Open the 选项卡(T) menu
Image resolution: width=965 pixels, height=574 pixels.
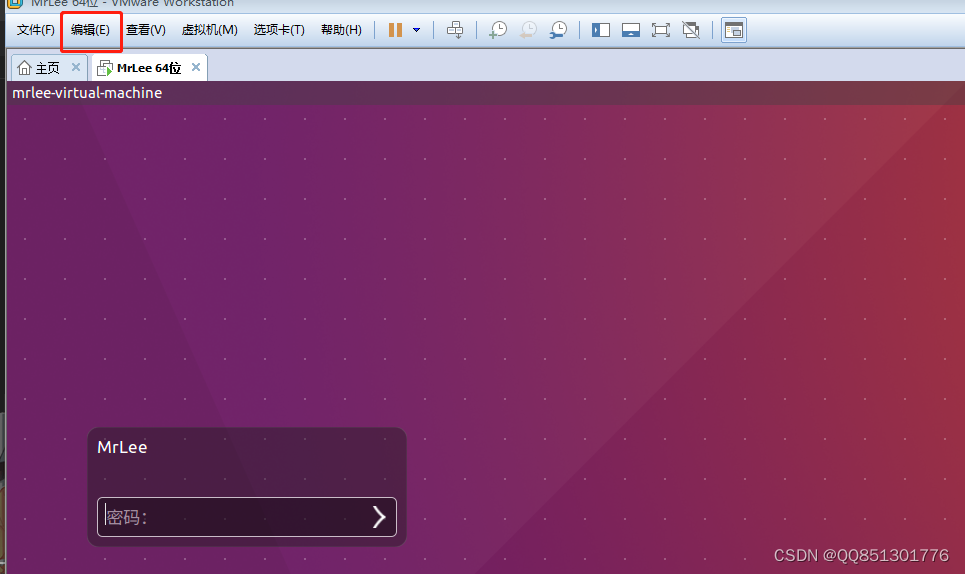279,30
